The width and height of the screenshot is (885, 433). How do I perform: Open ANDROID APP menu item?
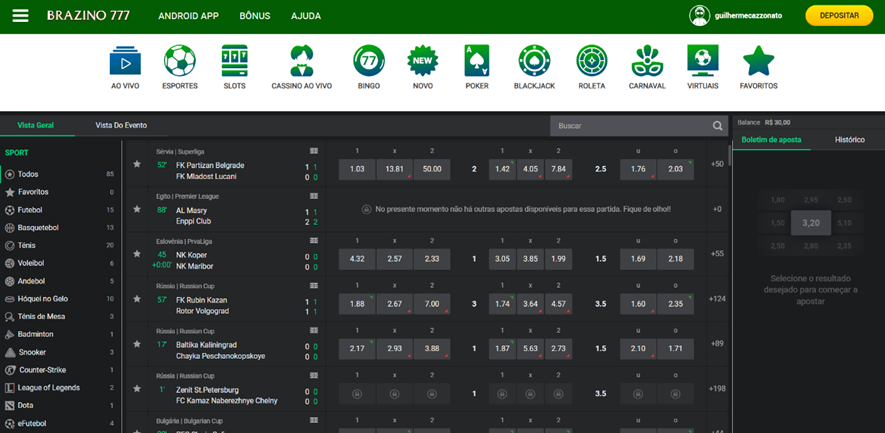pyautogui.click(x=189, y=16)
